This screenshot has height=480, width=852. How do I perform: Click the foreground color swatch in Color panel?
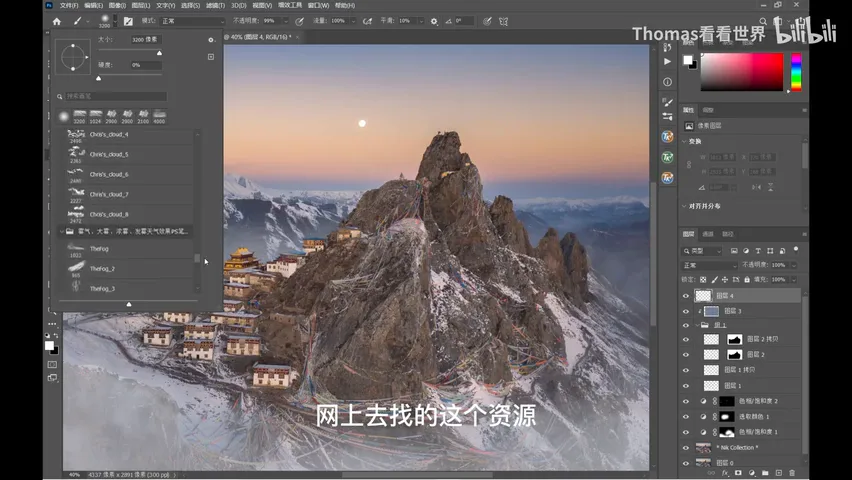[688, 60]
